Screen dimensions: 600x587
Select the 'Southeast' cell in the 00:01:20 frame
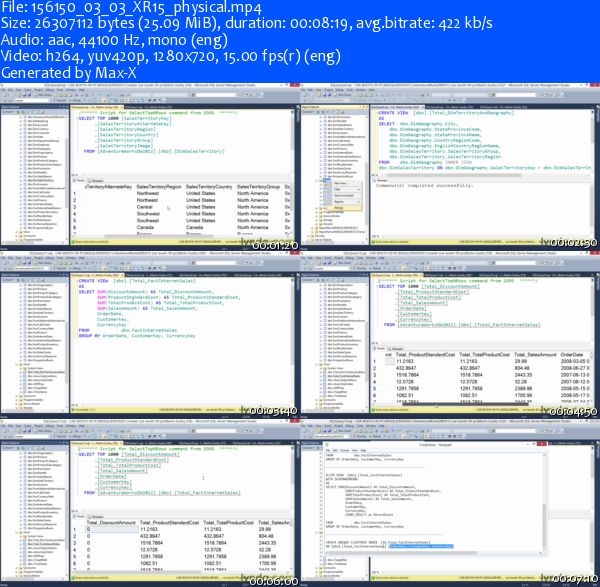point(148,221)
